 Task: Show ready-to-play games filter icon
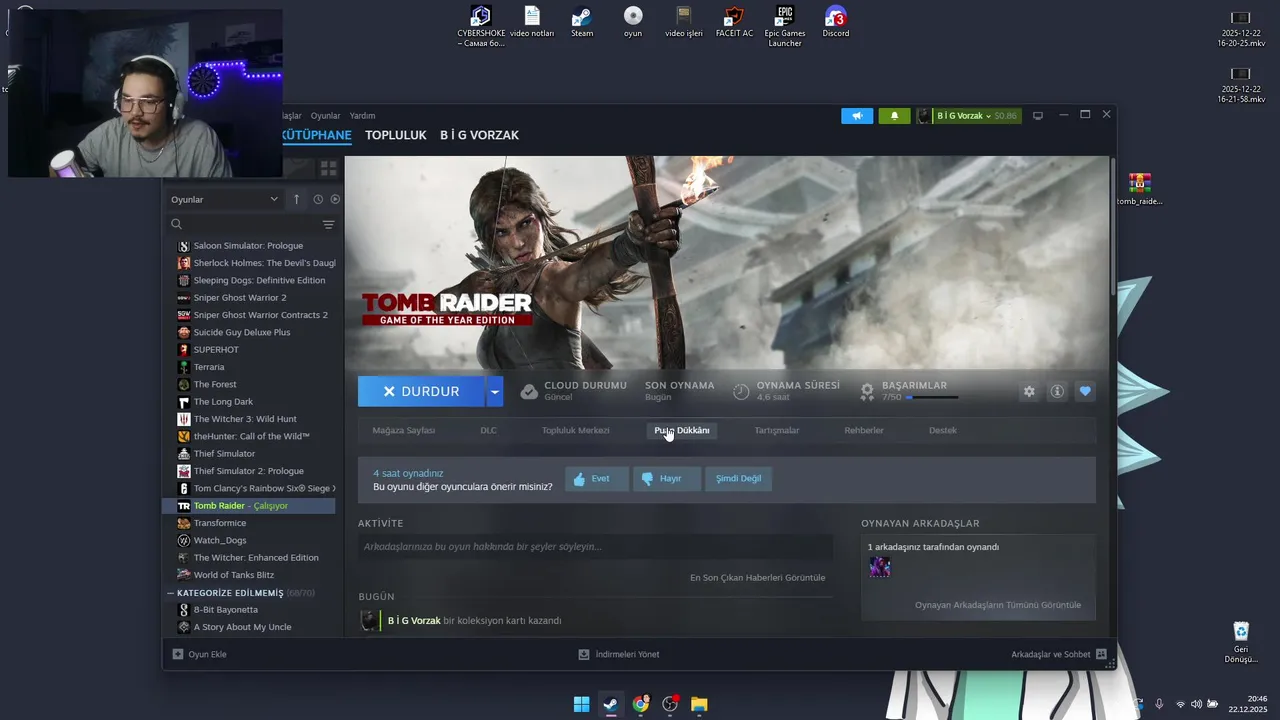(335, 199)
